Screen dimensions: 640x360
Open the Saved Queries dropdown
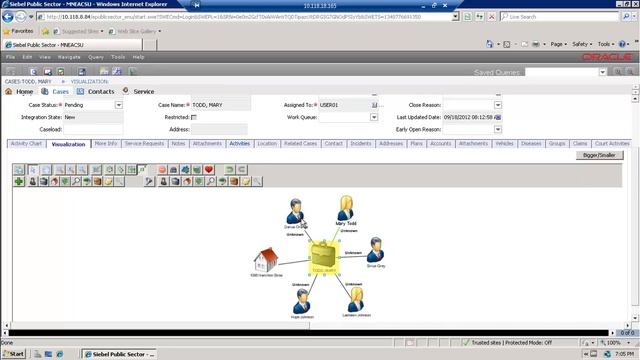tap(603, 72)
